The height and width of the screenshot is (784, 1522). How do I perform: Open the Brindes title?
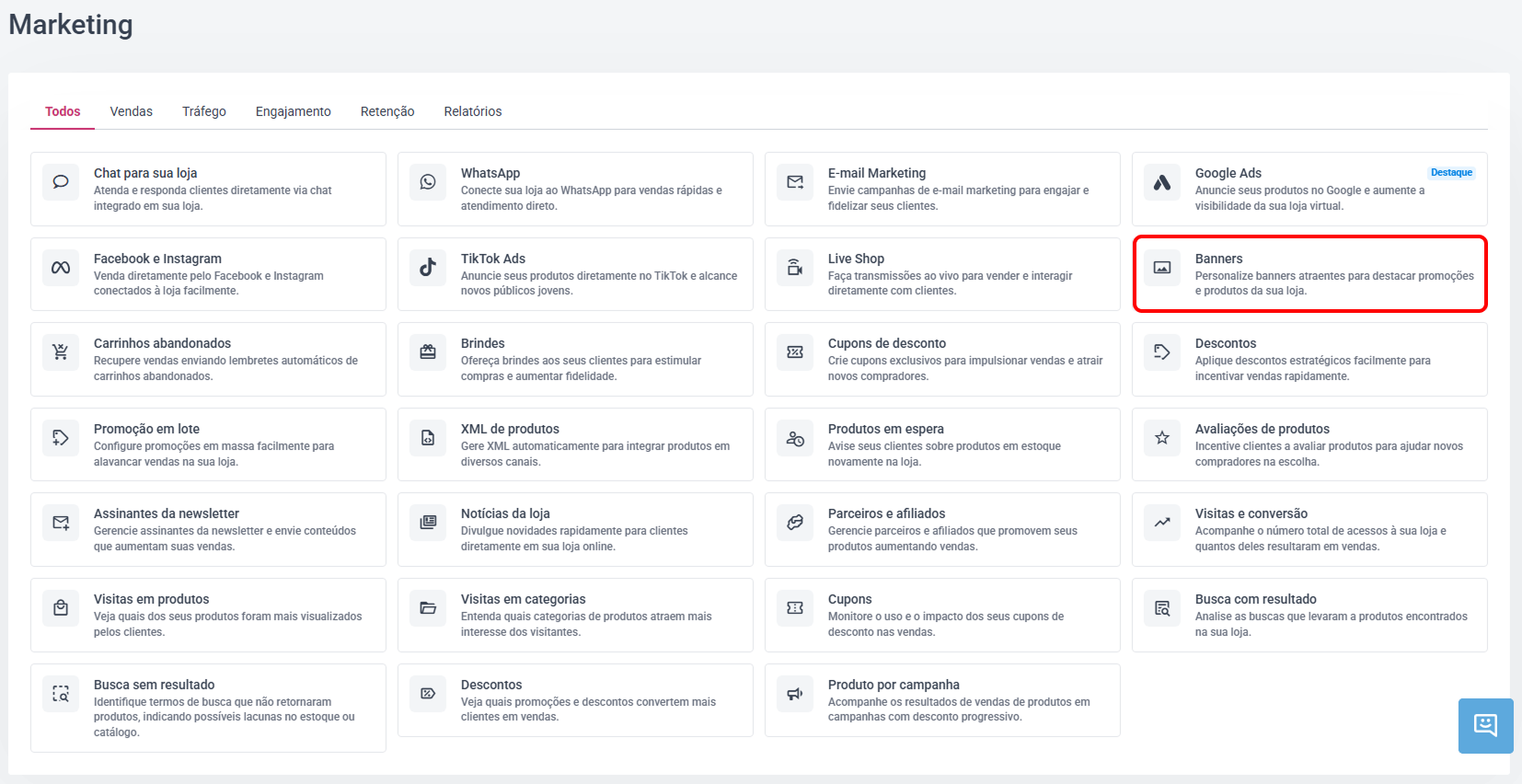(483, 343)
